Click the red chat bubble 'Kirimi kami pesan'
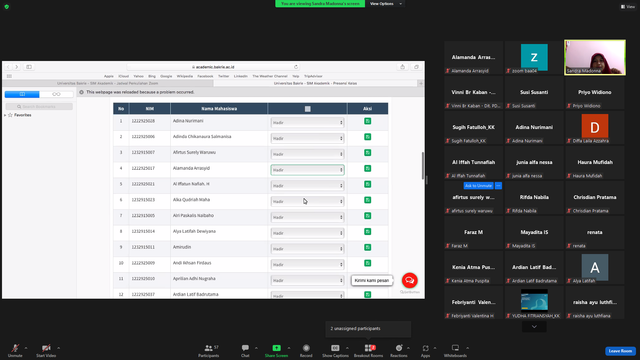 (409, 280)
